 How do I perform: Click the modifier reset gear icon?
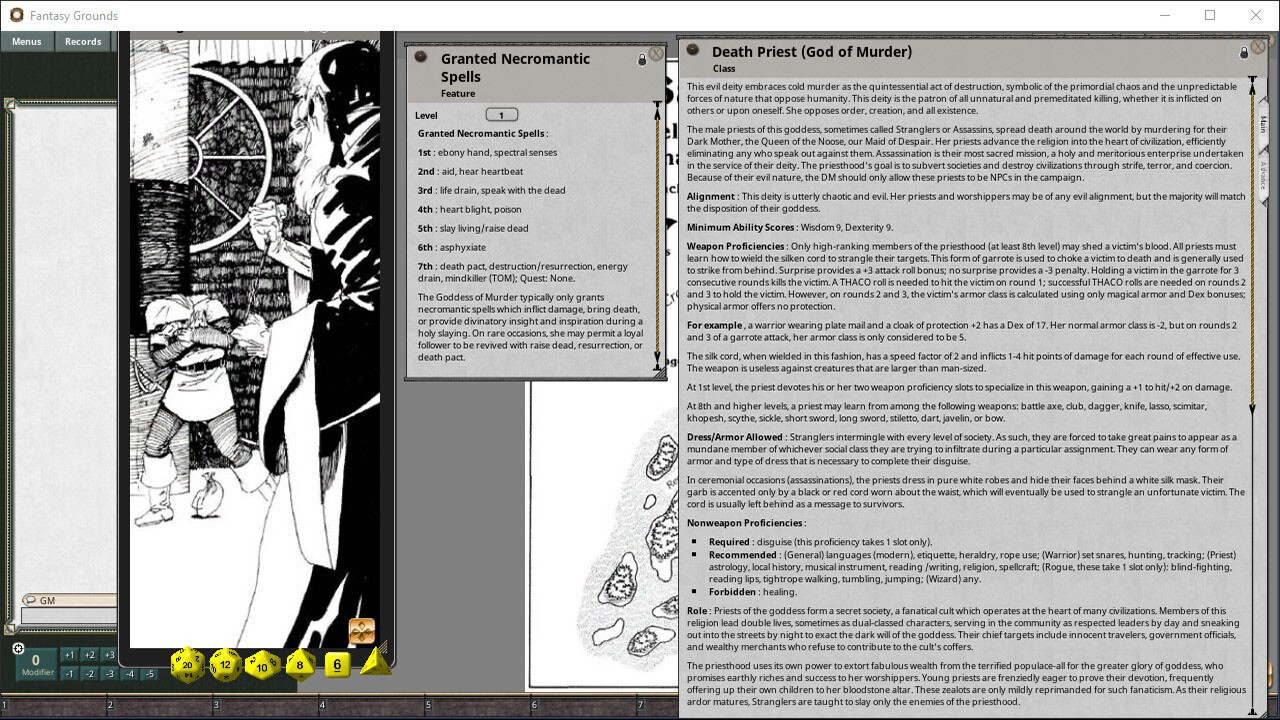coord(18,648)
